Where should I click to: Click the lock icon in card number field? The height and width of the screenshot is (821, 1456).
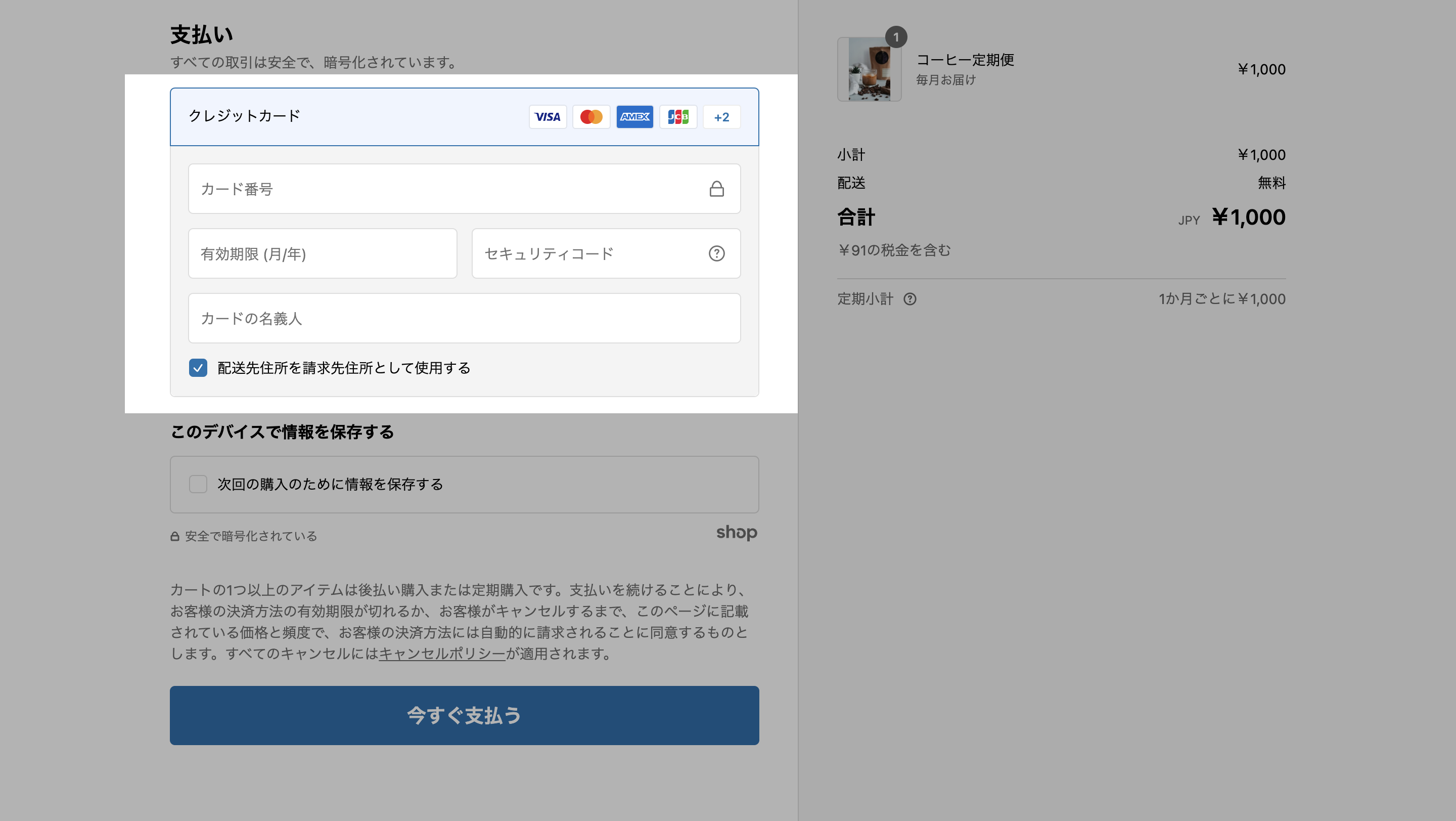coord(716,189)
